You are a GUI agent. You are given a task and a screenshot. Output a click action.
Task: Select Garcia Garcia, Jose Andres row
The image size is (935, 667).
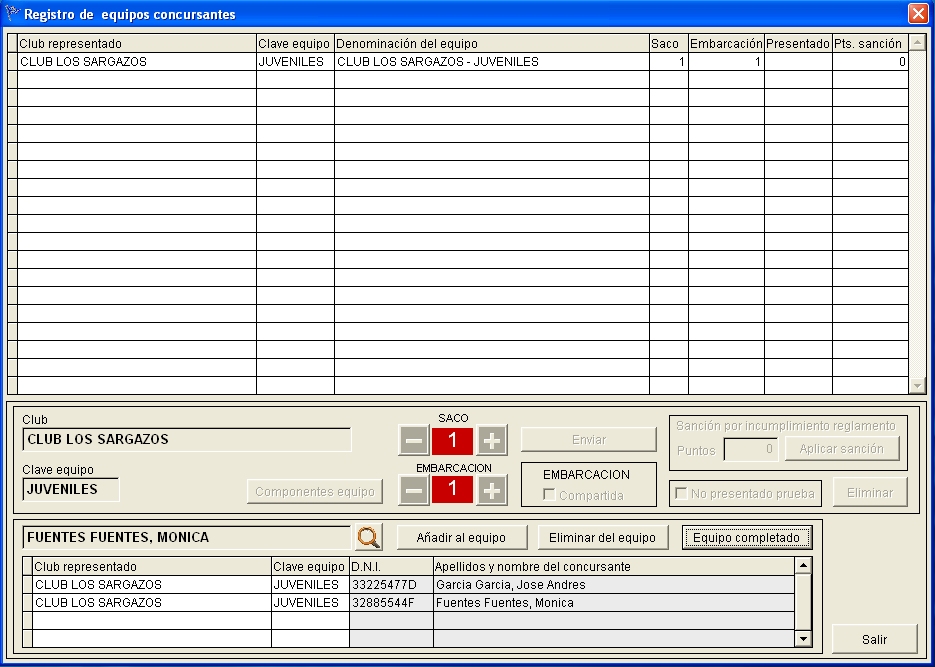click(510, 585)
